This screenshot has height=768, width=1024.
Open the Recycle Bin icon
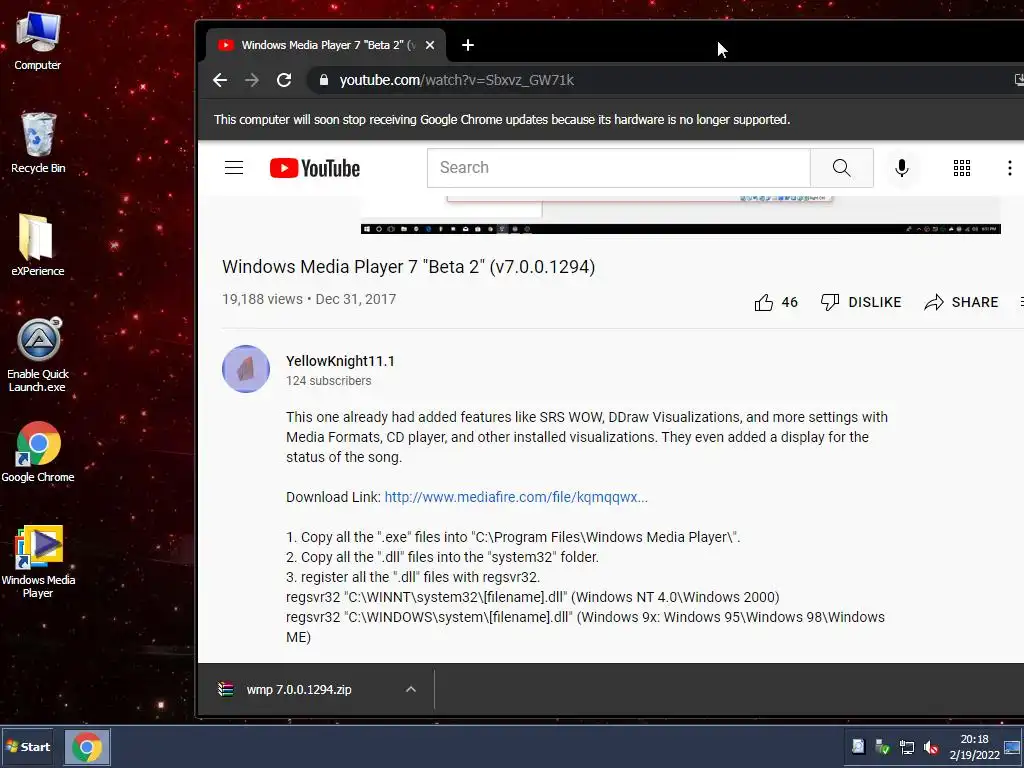point(38,142)
